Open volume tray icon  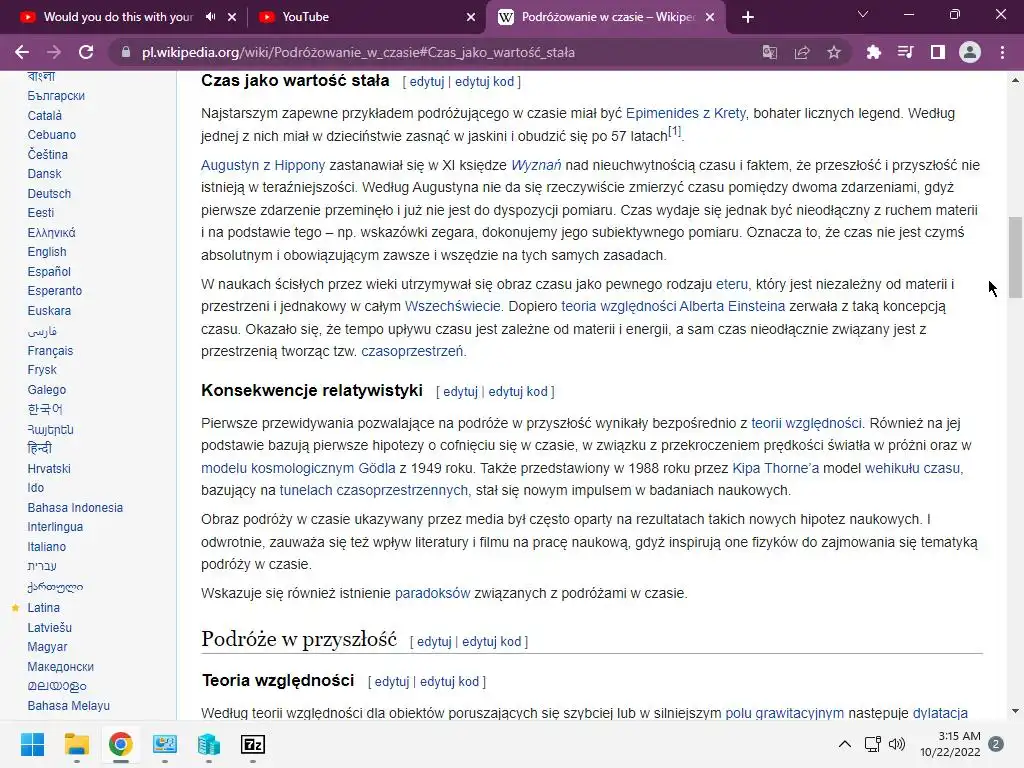[x=897, y=744]
